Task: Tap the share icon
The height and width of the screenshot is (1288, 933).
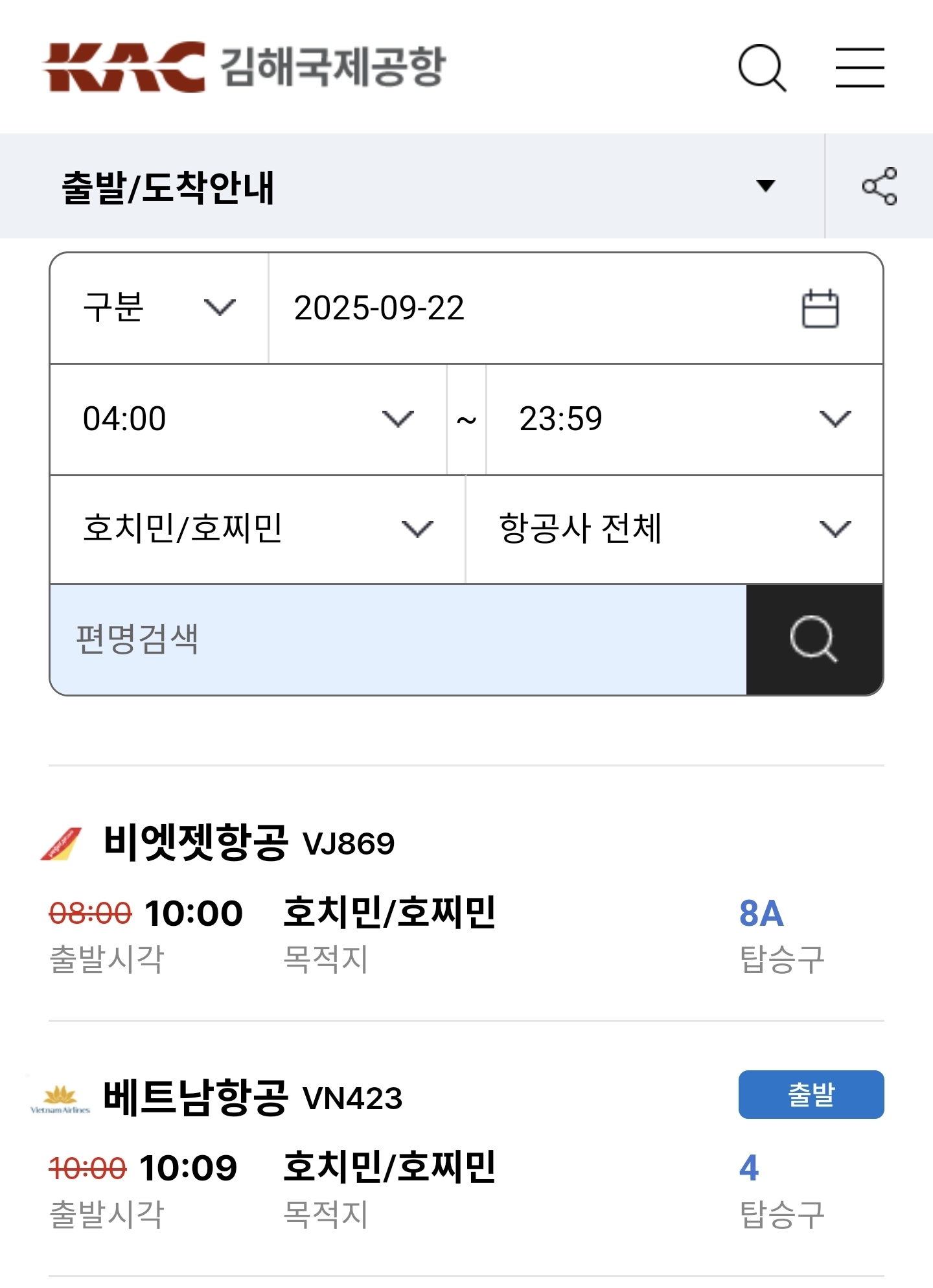Action: coord(879,187)
